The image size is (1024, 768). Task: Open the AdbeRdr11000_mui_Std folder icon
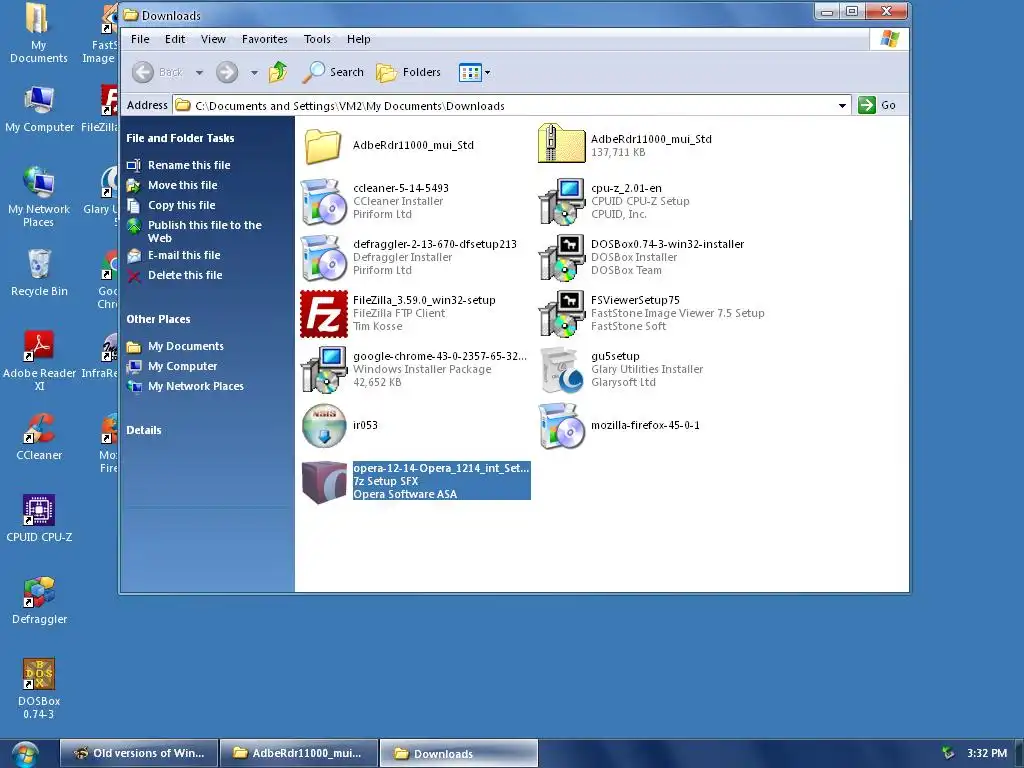[x=323, y=145]
